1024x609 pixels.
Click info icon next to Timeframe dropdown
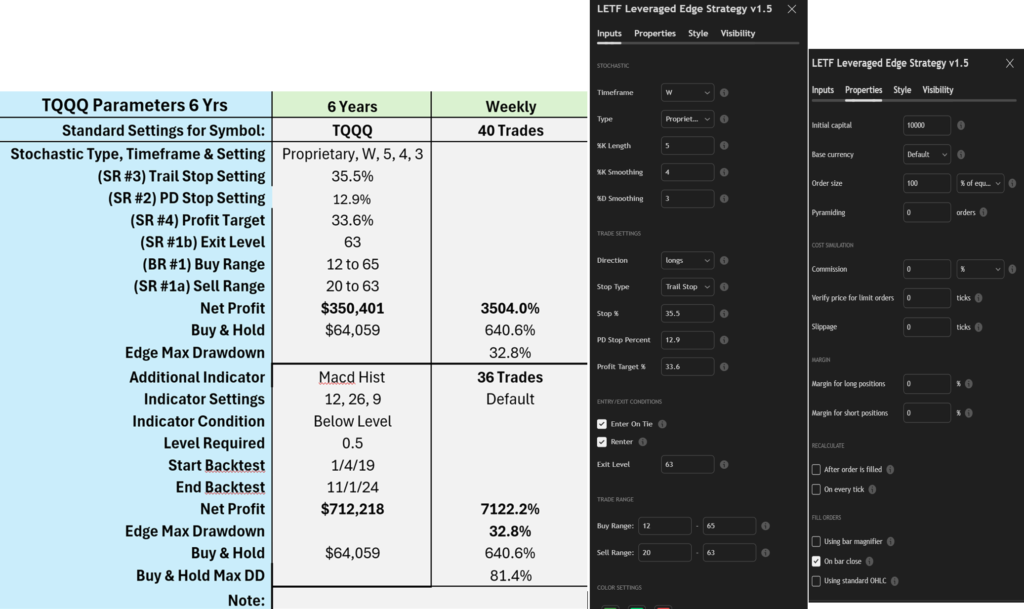[x=724, y=93]
